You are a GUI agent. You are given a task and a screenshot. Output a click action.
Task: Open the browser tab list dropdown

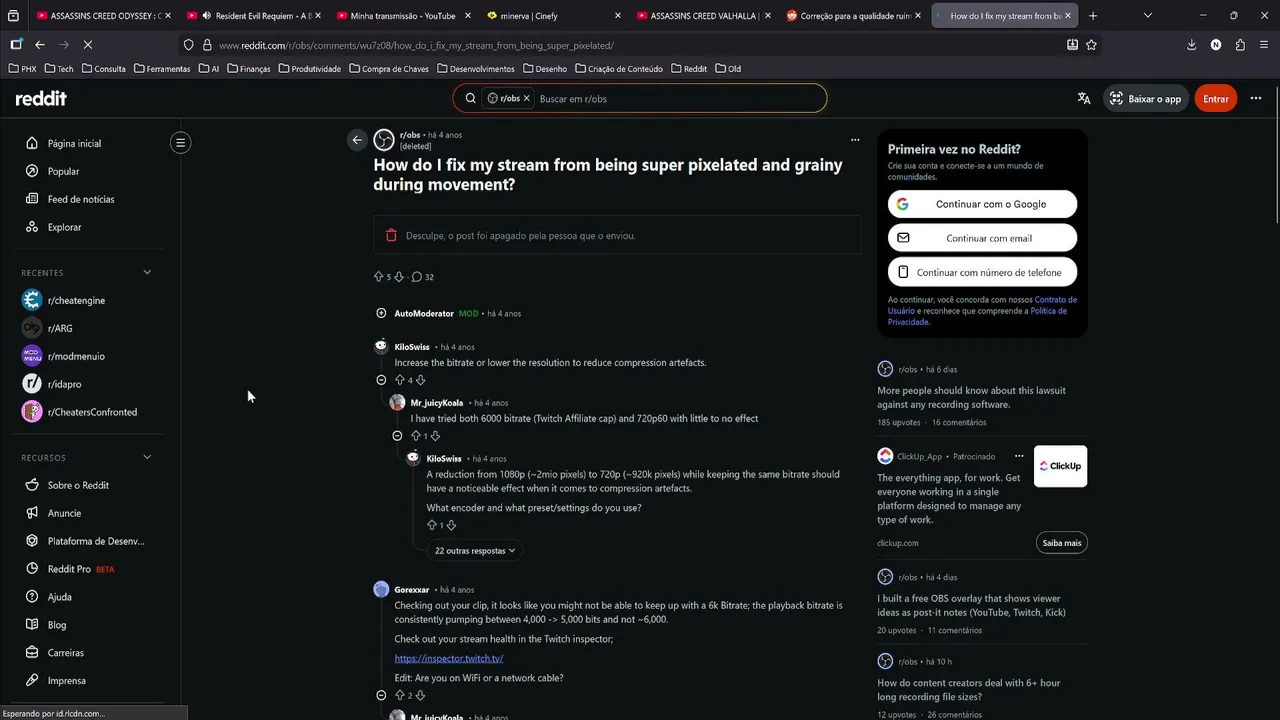click(x=1147, y=16)
